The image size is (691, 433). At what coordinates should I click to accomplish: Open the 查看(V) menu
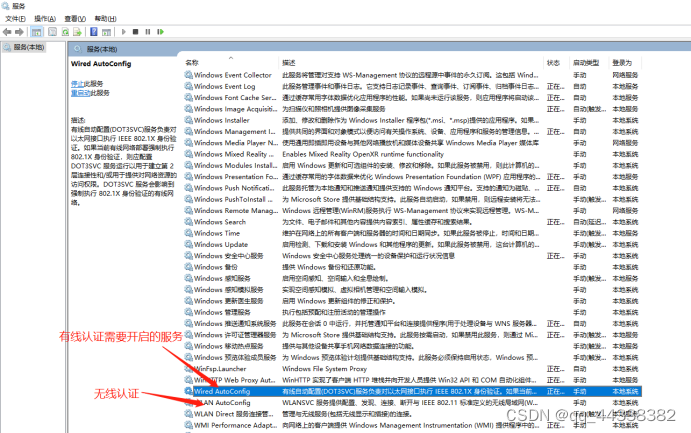[75, 19]
